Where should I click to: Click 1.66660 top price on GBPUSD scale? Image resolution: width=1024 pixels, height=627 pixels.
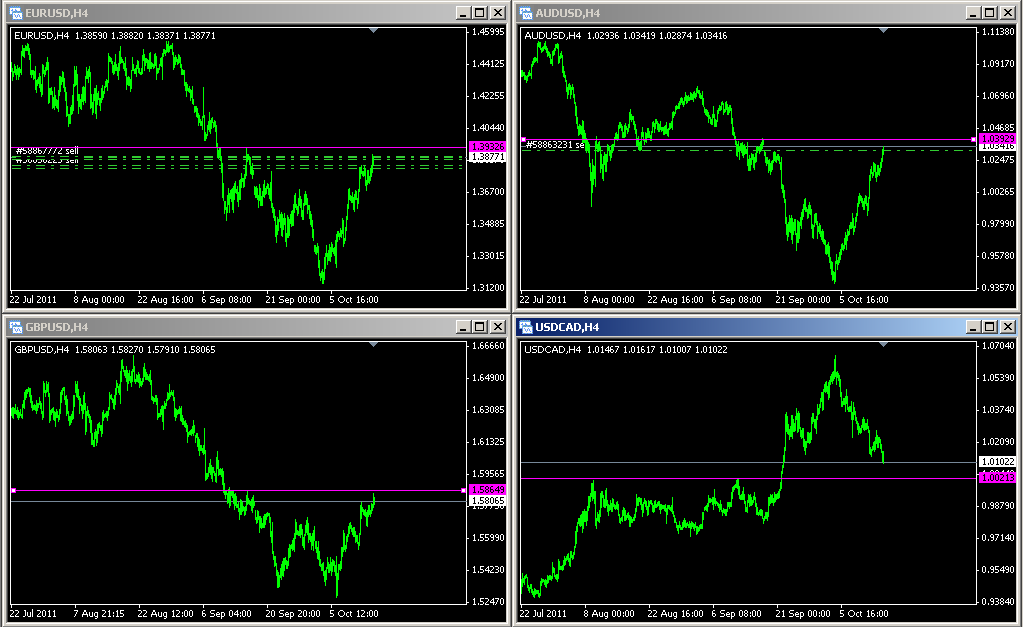point(488,346)
